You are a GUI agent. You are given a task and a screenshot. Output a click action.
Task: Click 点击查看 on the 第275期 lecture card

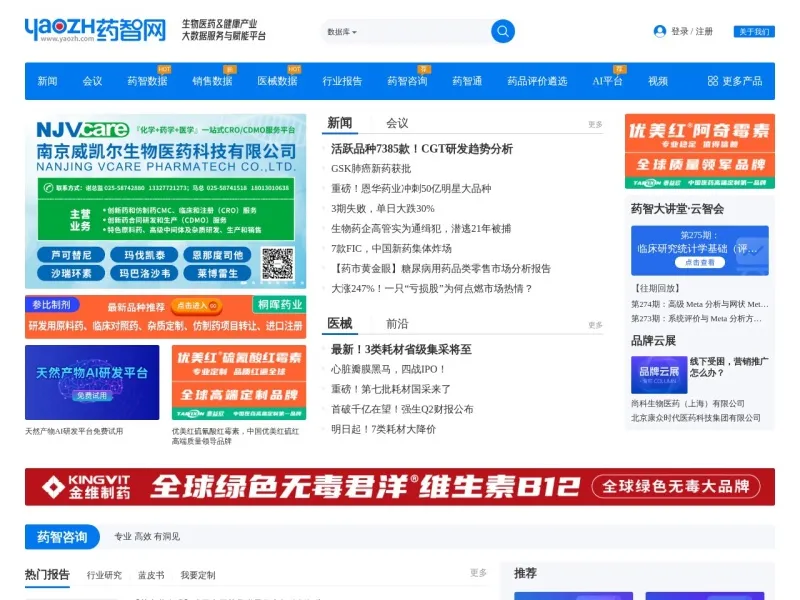pyautogui.click(x=699, y=262)
